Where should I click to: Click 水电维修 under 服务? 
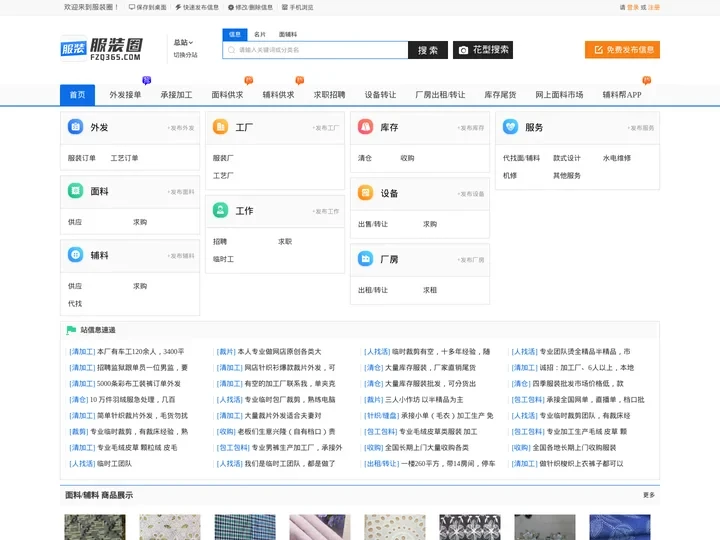617,158
